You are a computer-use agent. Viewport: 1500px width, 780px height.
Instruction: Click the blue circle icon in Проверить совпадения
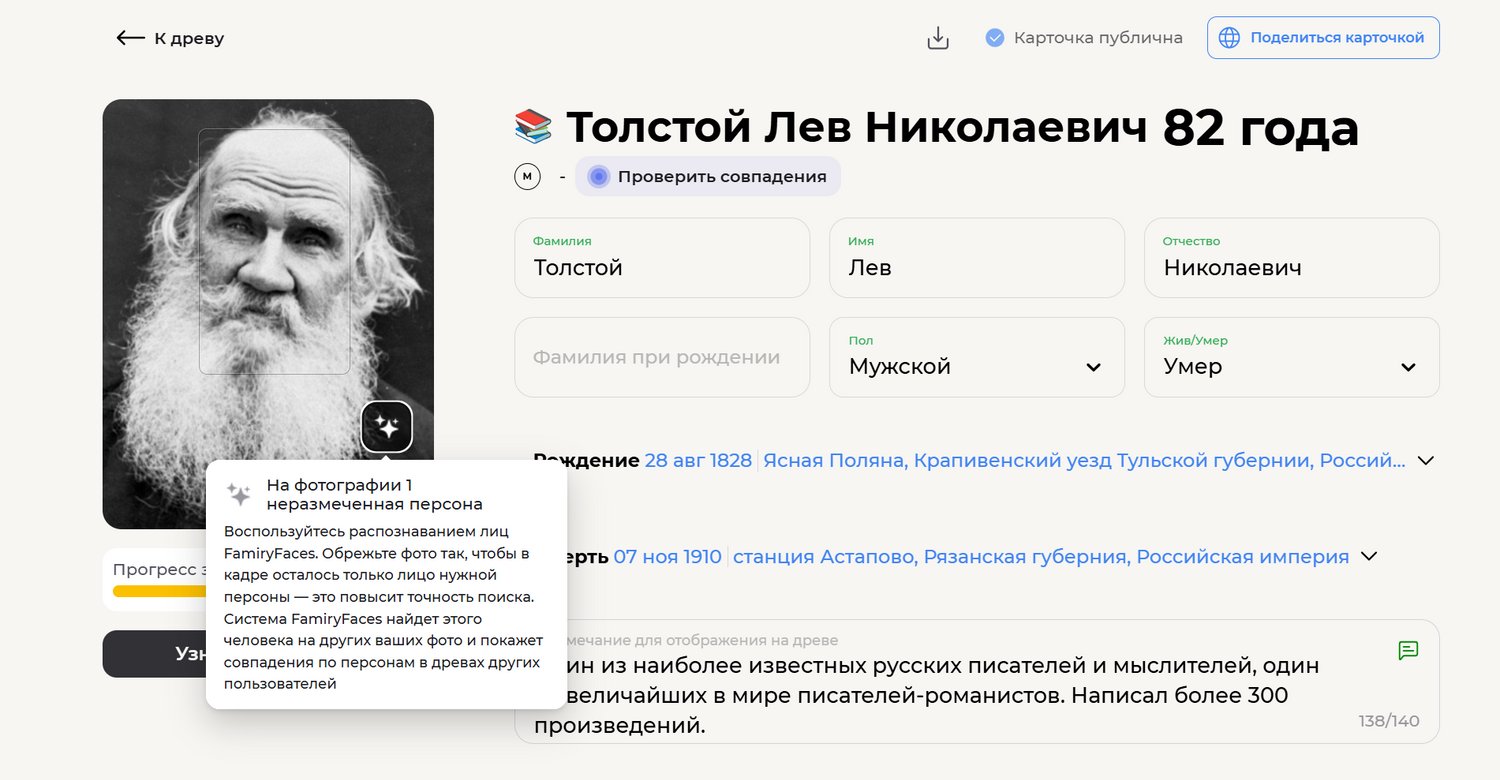point(598,177)
